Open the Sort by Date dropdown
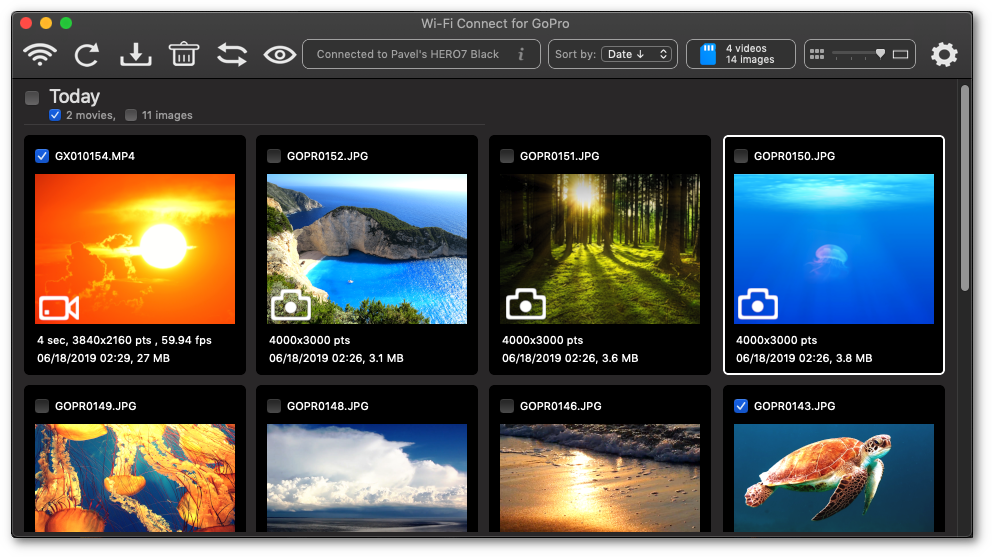Viewport: 992px width, 557px height. [x=636, y=54]
